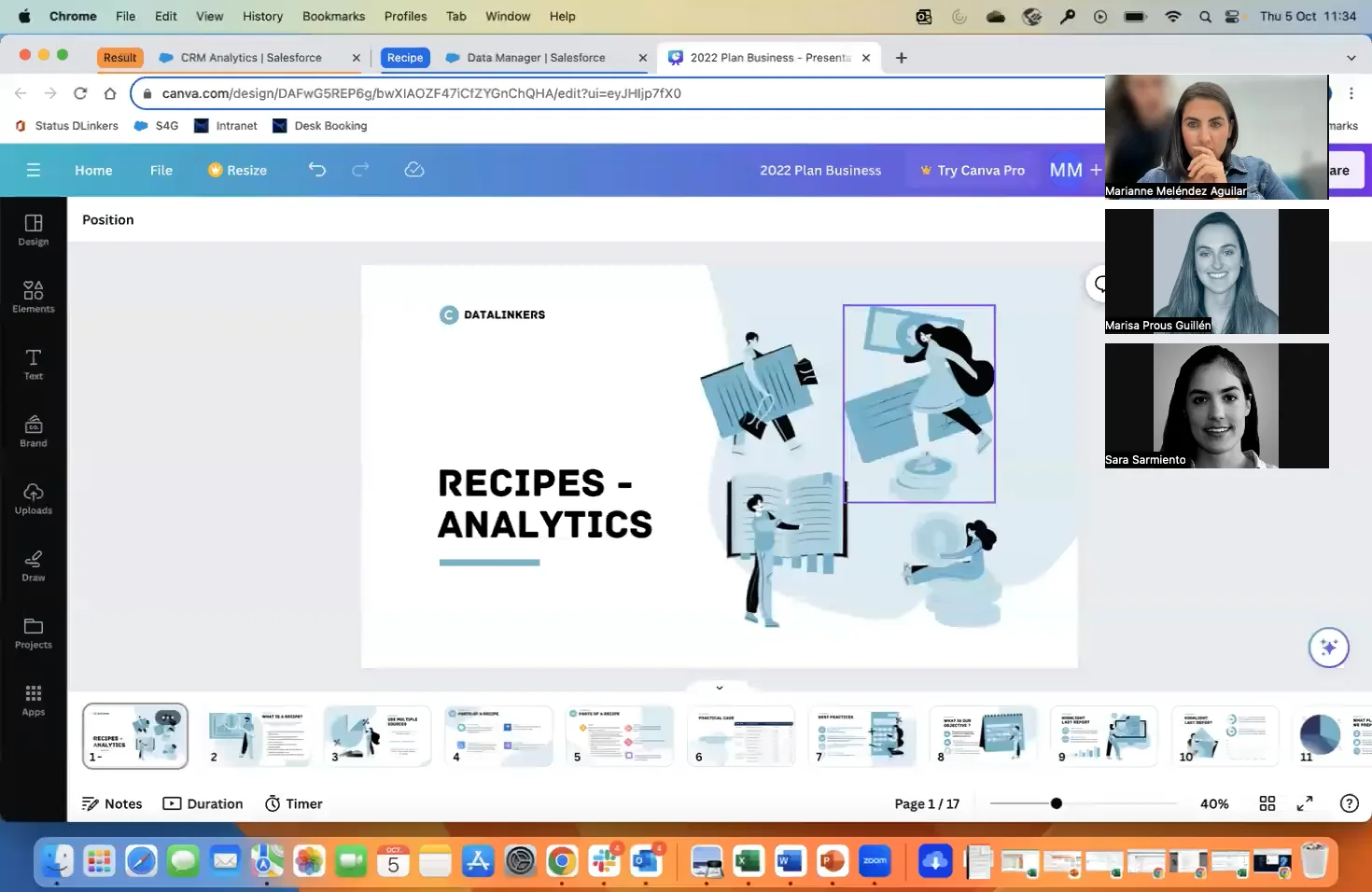Click Try Canva Pro button
This screenshot has height=892, width=1372.
[x=972, y=170]
